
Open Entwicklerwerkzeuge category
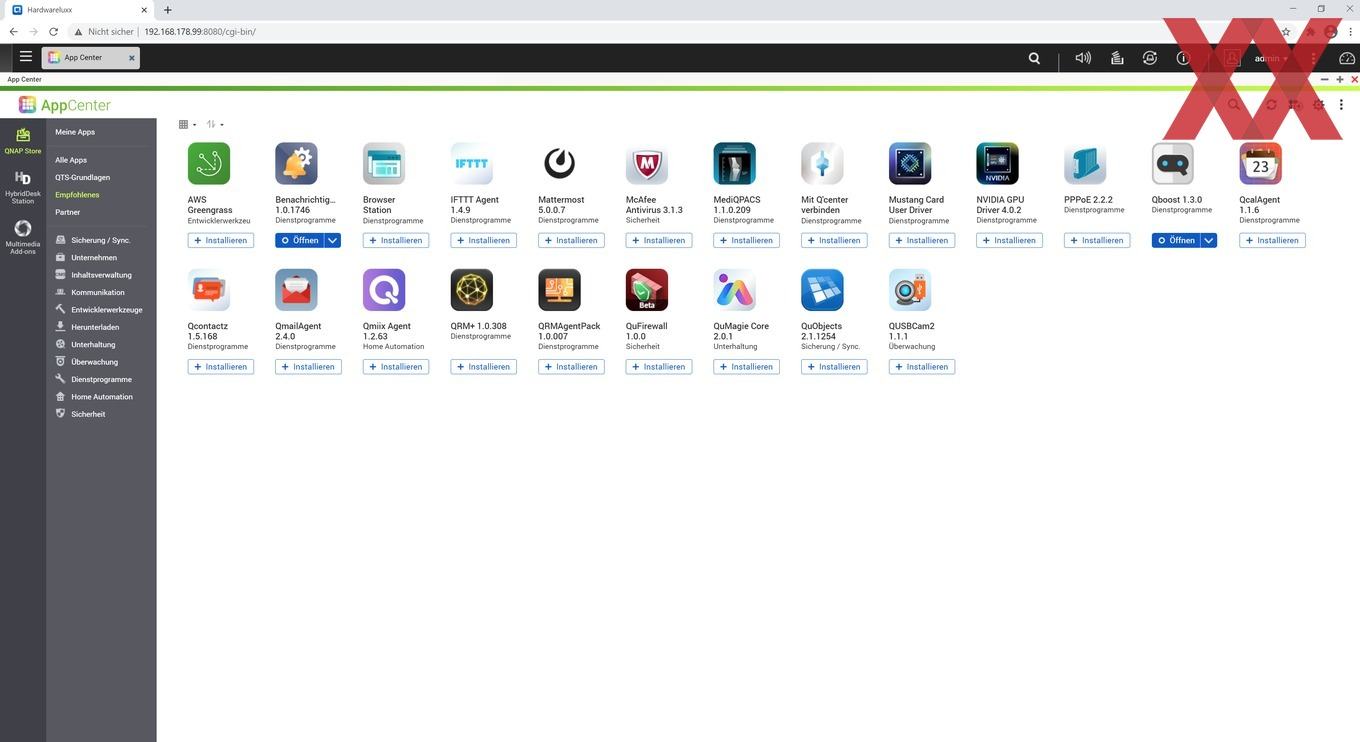101,310
